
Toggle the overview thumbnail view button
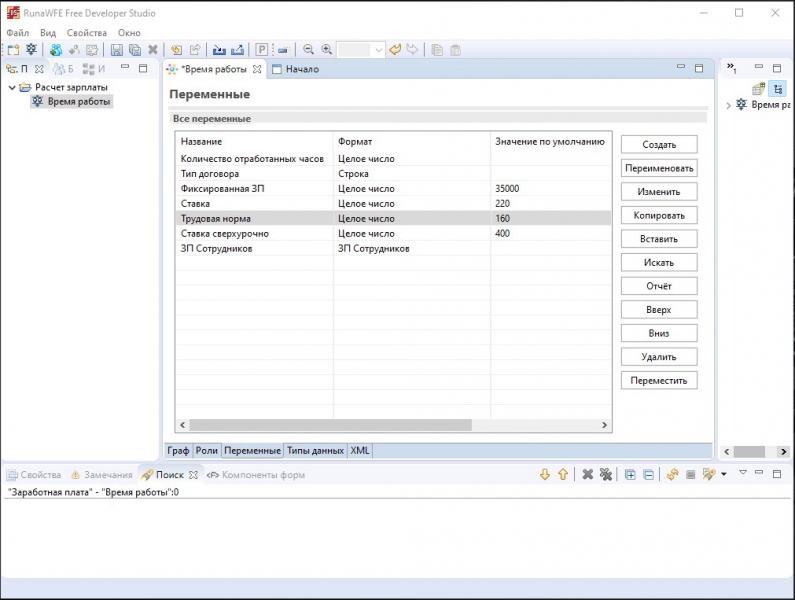pyautogui.click(x=759, y=88)
